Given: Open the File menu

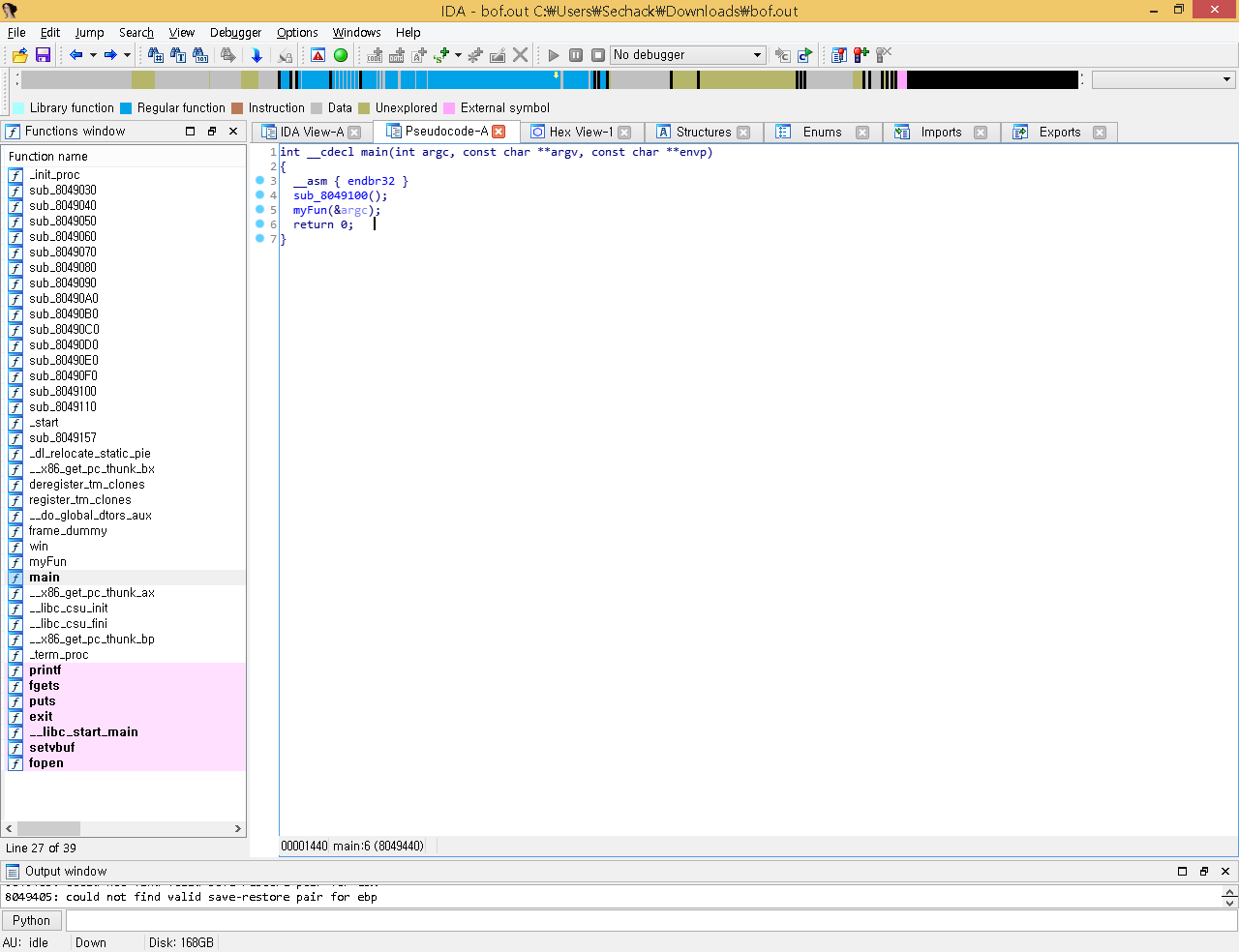Looking at the screenshot, I should 16,32.
